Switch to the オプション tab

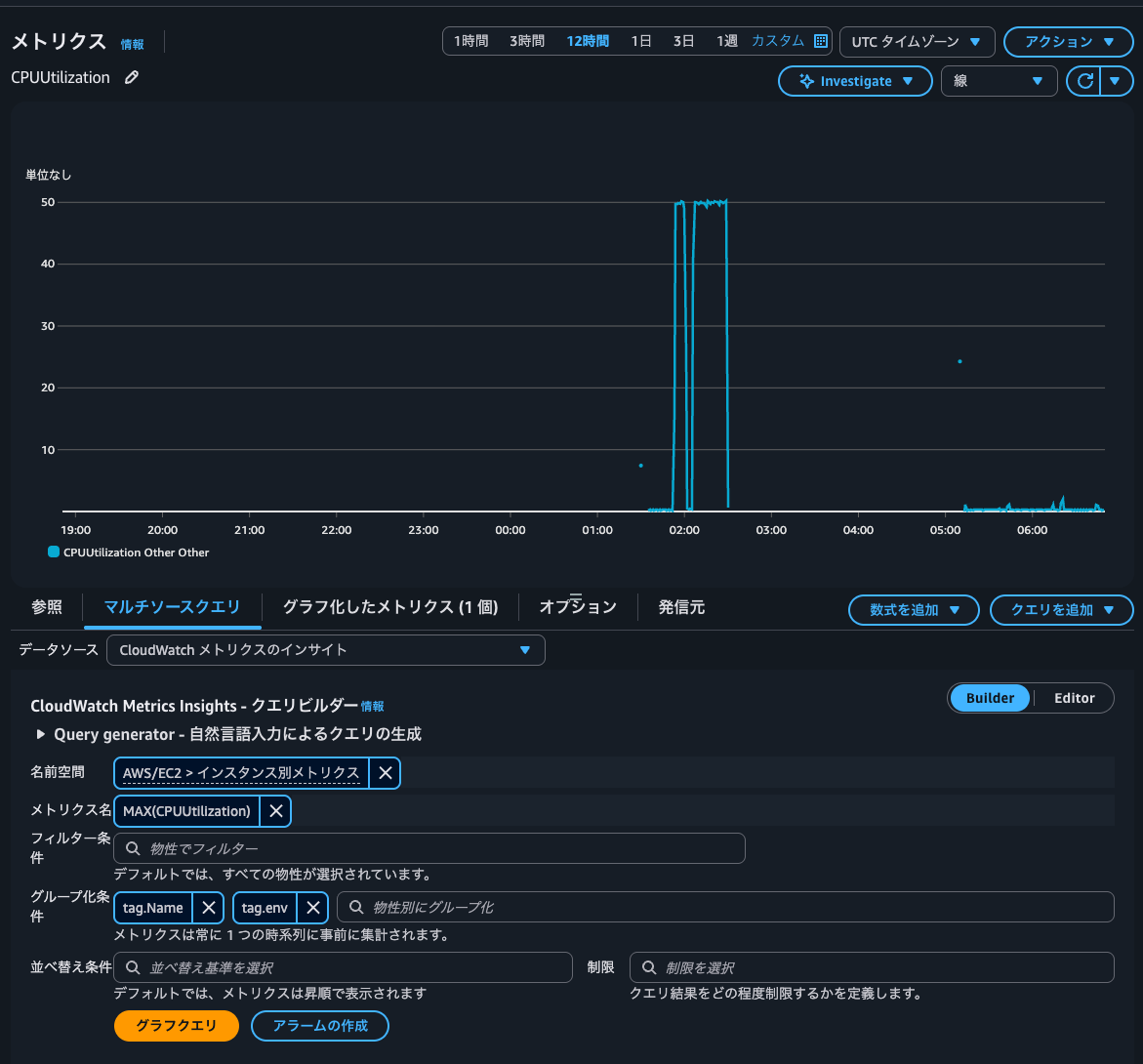click(578, 607)
